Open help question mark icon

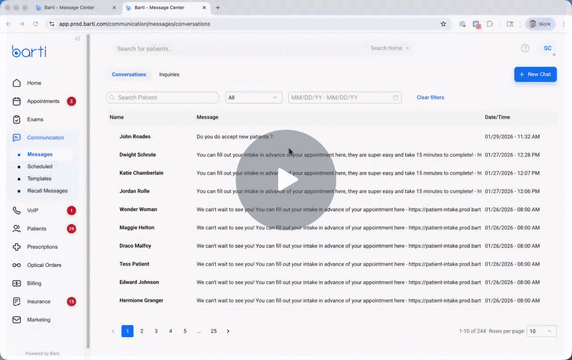point(525,48)
